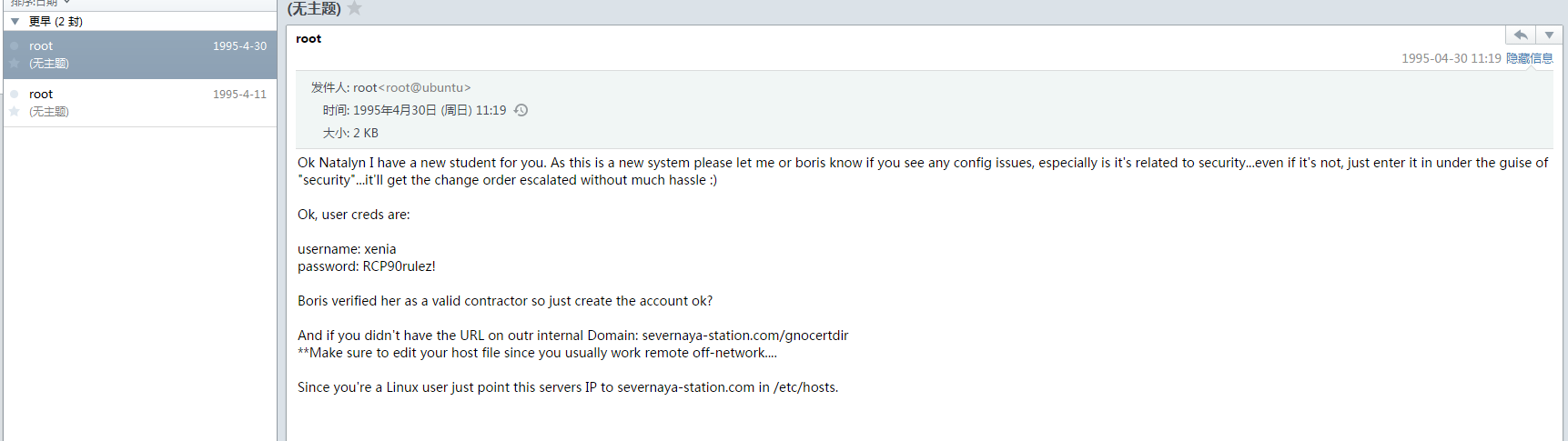Screen dimensions: 1568x441
Task: Star the open message beside the (无主题) title
Action: click(355, 8)
